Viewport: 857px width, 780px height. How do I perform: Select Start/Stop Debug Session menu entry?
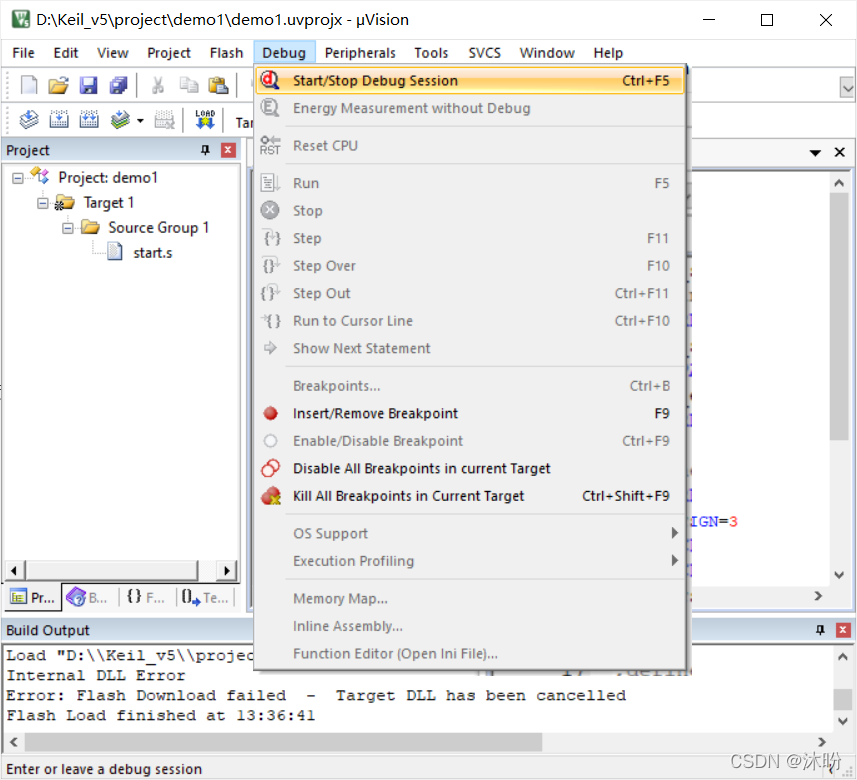click(469, 81)
